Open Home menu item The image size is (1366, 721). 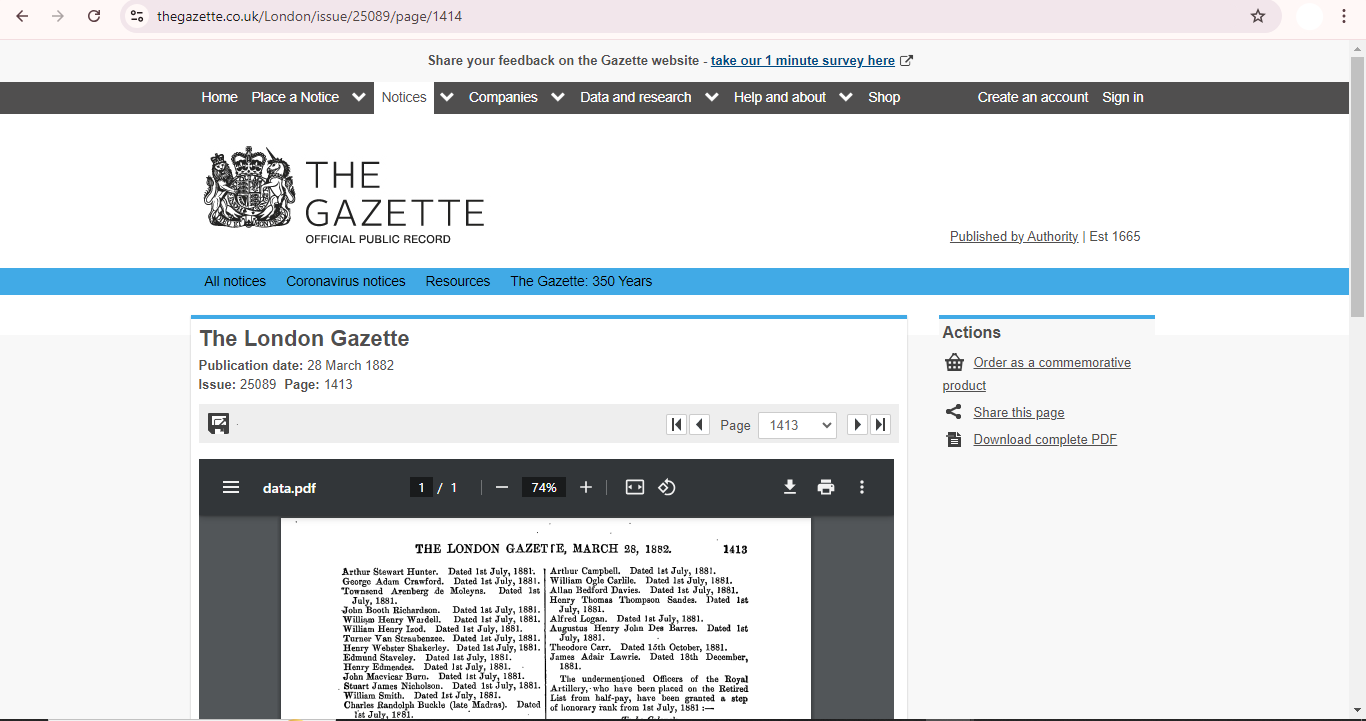219,97
